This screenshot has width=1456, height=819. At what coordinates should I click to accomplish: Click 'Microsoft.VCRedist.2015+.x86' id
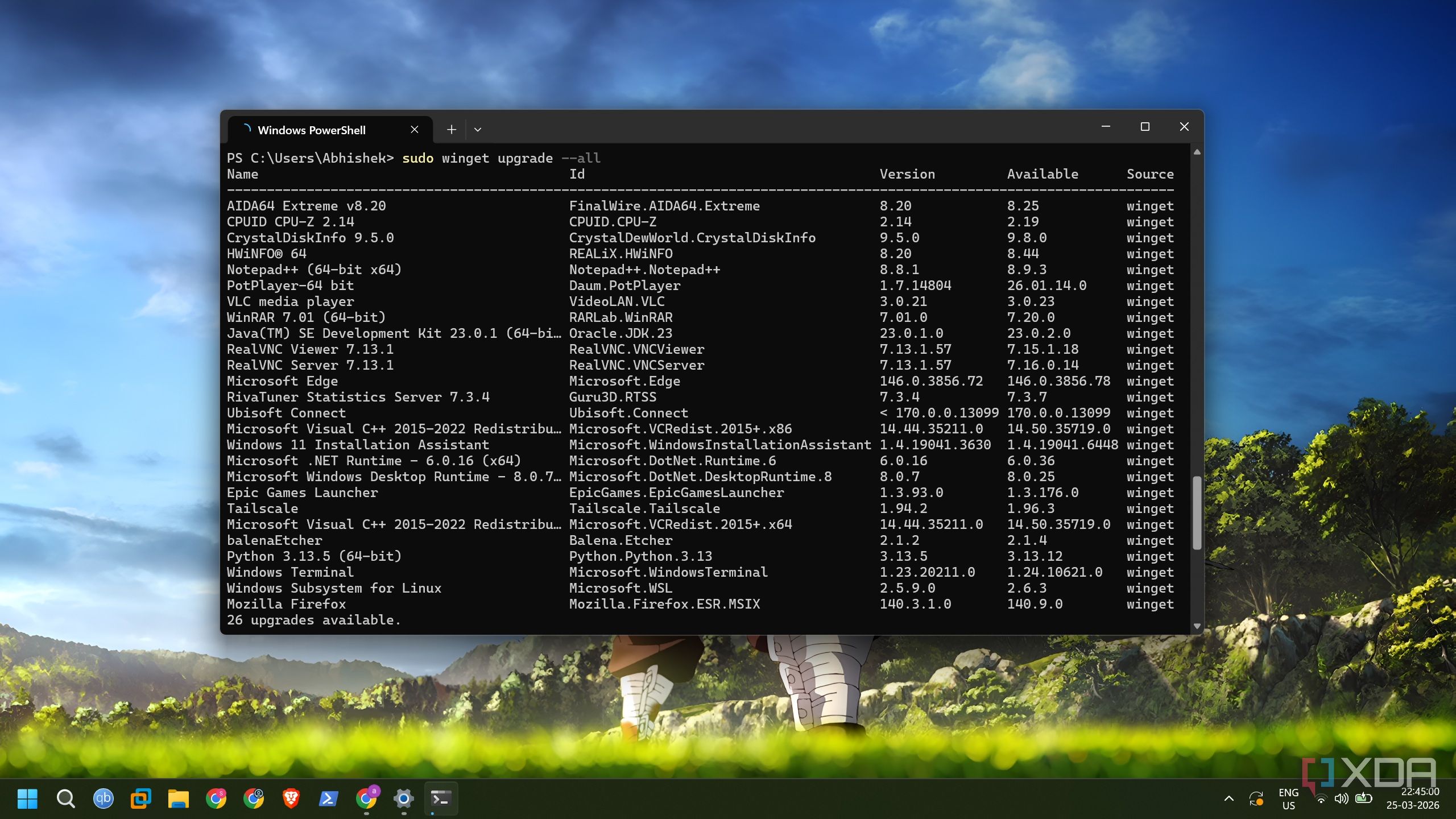pyautogui.click(x=680, y=429)
